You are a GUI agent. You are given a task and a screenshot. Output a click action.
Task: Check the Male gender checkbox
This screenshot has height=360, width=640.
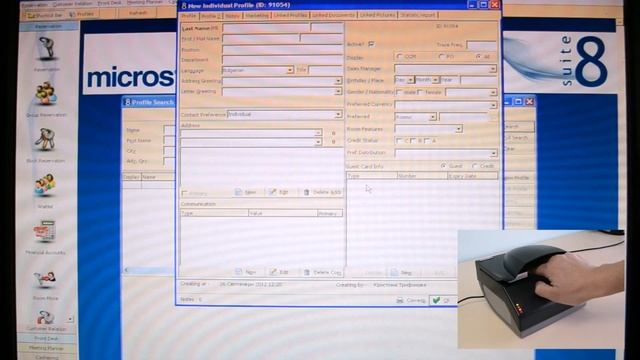pos(399,92)
